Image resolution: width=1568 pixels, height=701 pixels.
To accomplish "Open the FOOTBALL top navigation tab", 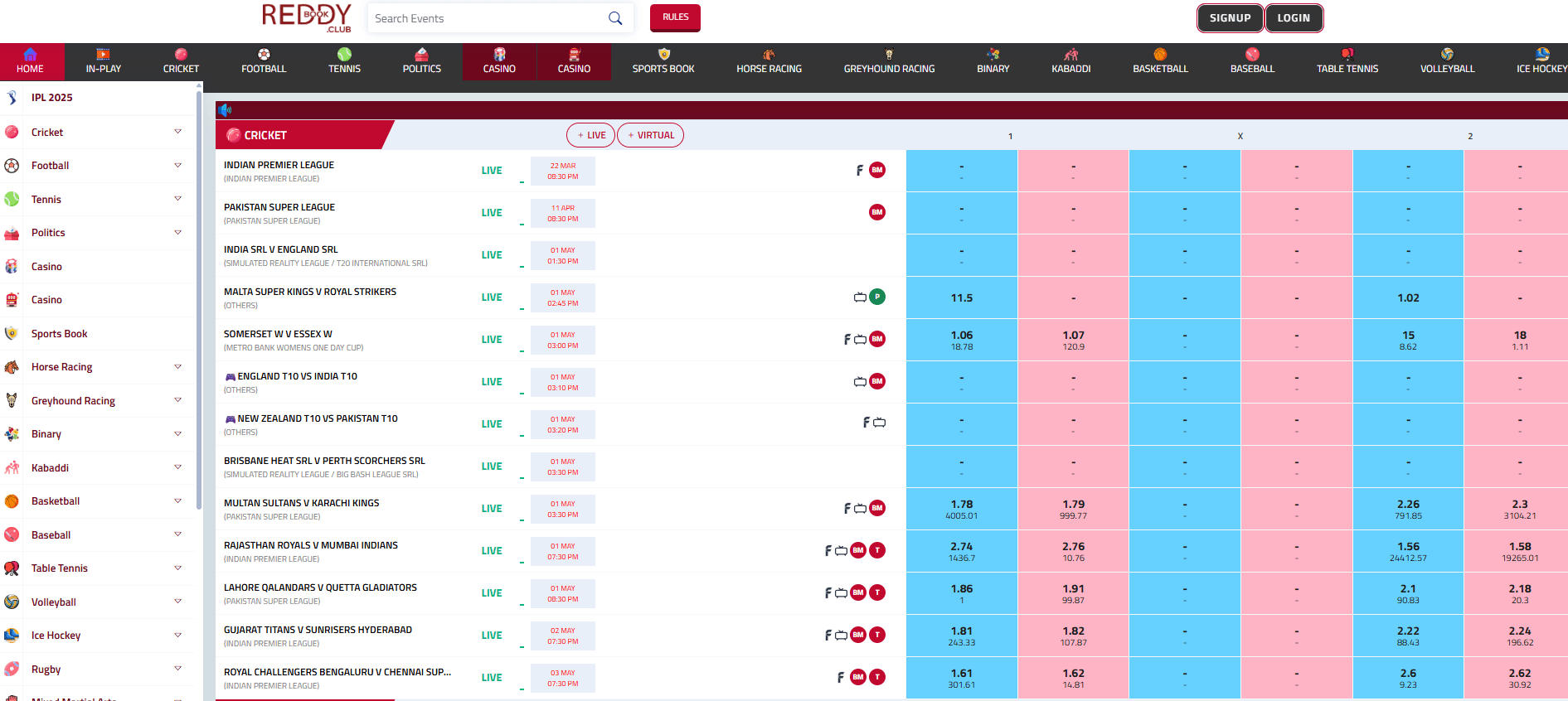I will pos(264,61).
